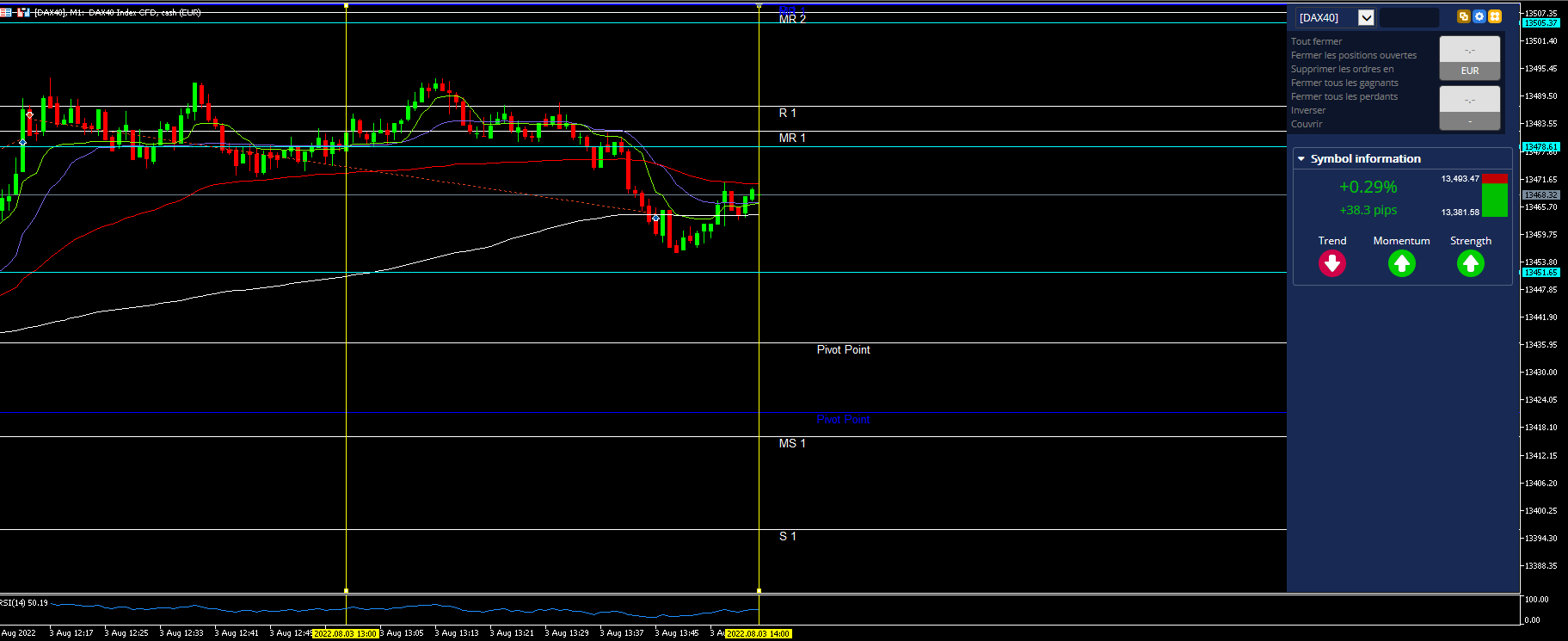Click 'Fermer tous les perdants'
The image size is (1568, 641).
1344,96
